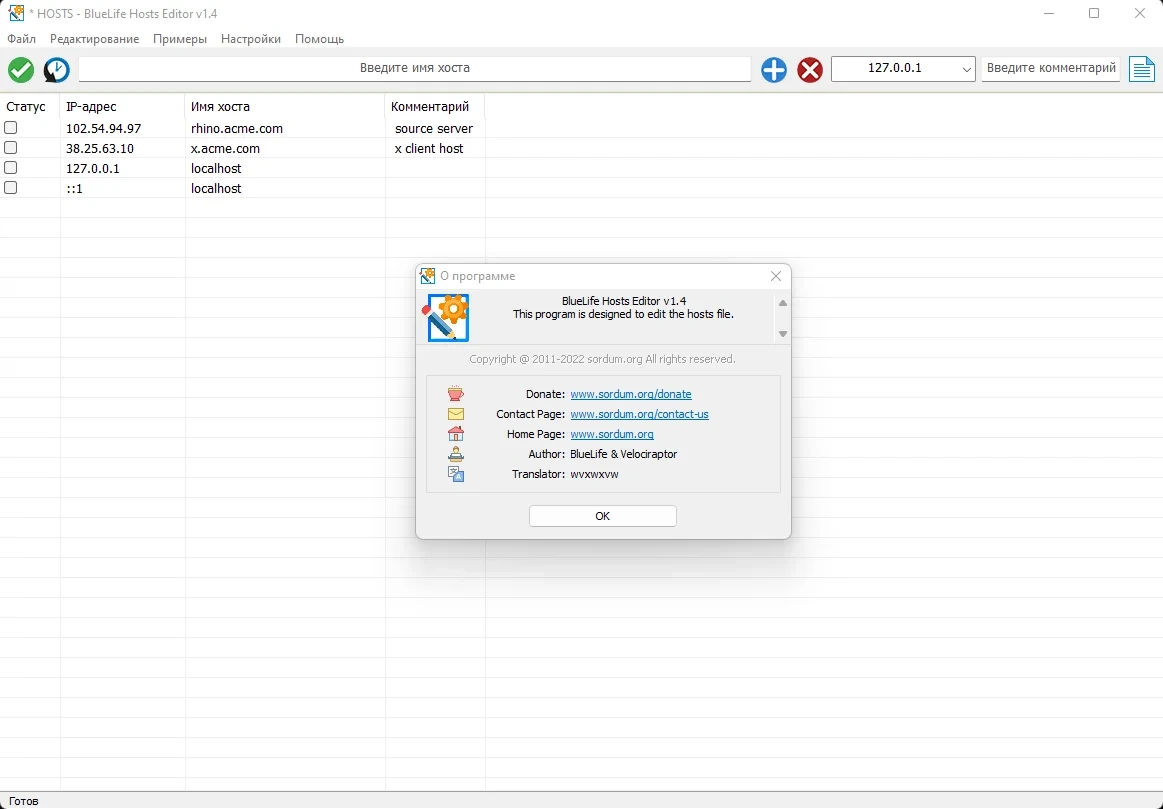Toggle the checkbox for the 127.0.0.1 localhost row

[x=10, y=168]
